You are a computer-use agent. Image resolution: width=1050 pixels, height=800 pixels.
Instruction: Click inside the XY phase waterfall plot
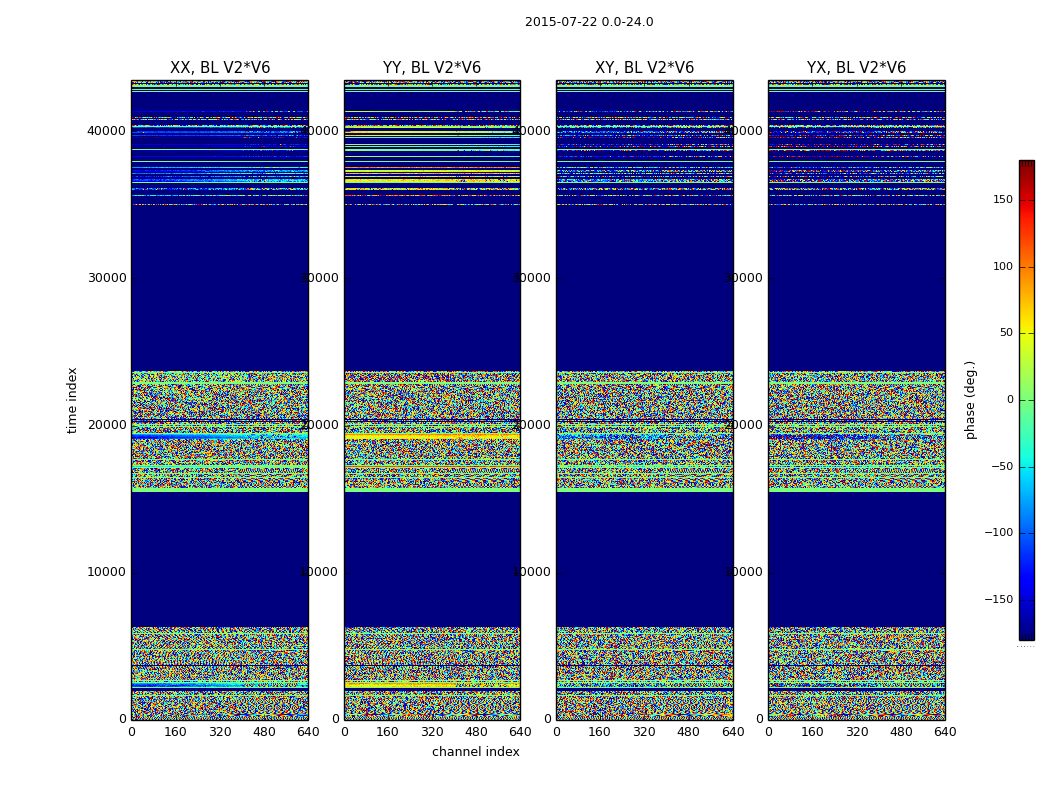(644, 400)
